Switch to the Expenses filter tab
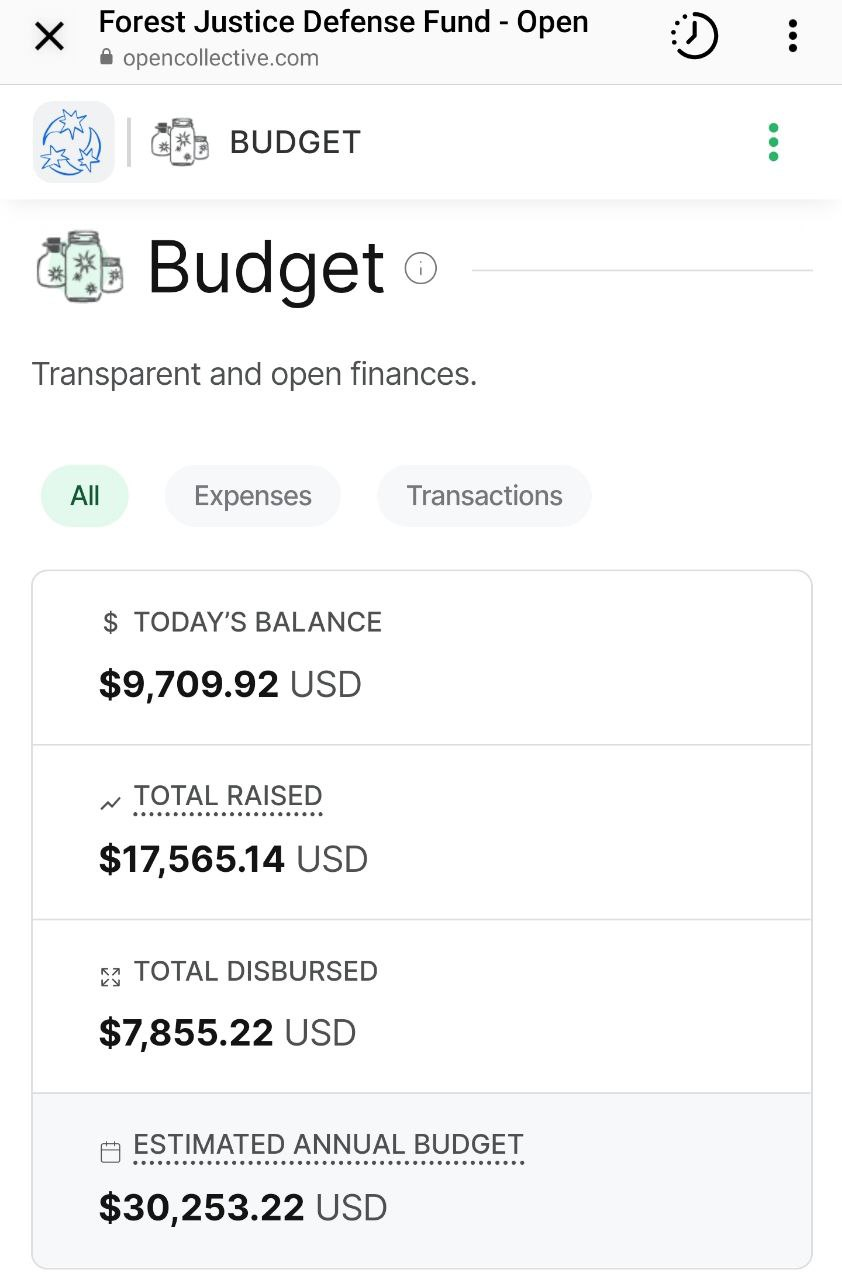The width and height of the screenshot is (842, 1280). [253, 496]
